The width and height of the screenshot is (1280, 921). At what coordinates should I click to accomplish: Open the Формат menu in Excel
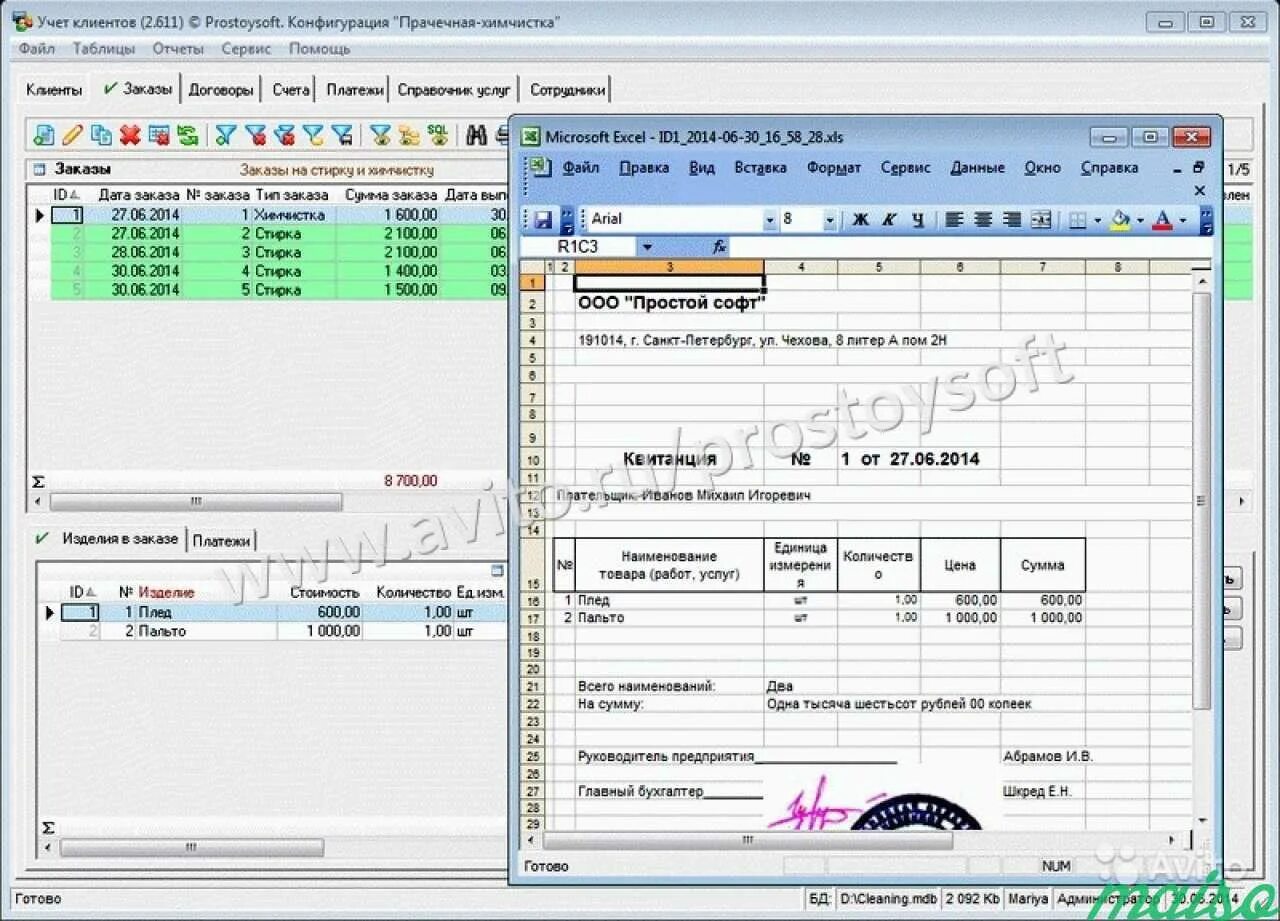coord(833,168)
